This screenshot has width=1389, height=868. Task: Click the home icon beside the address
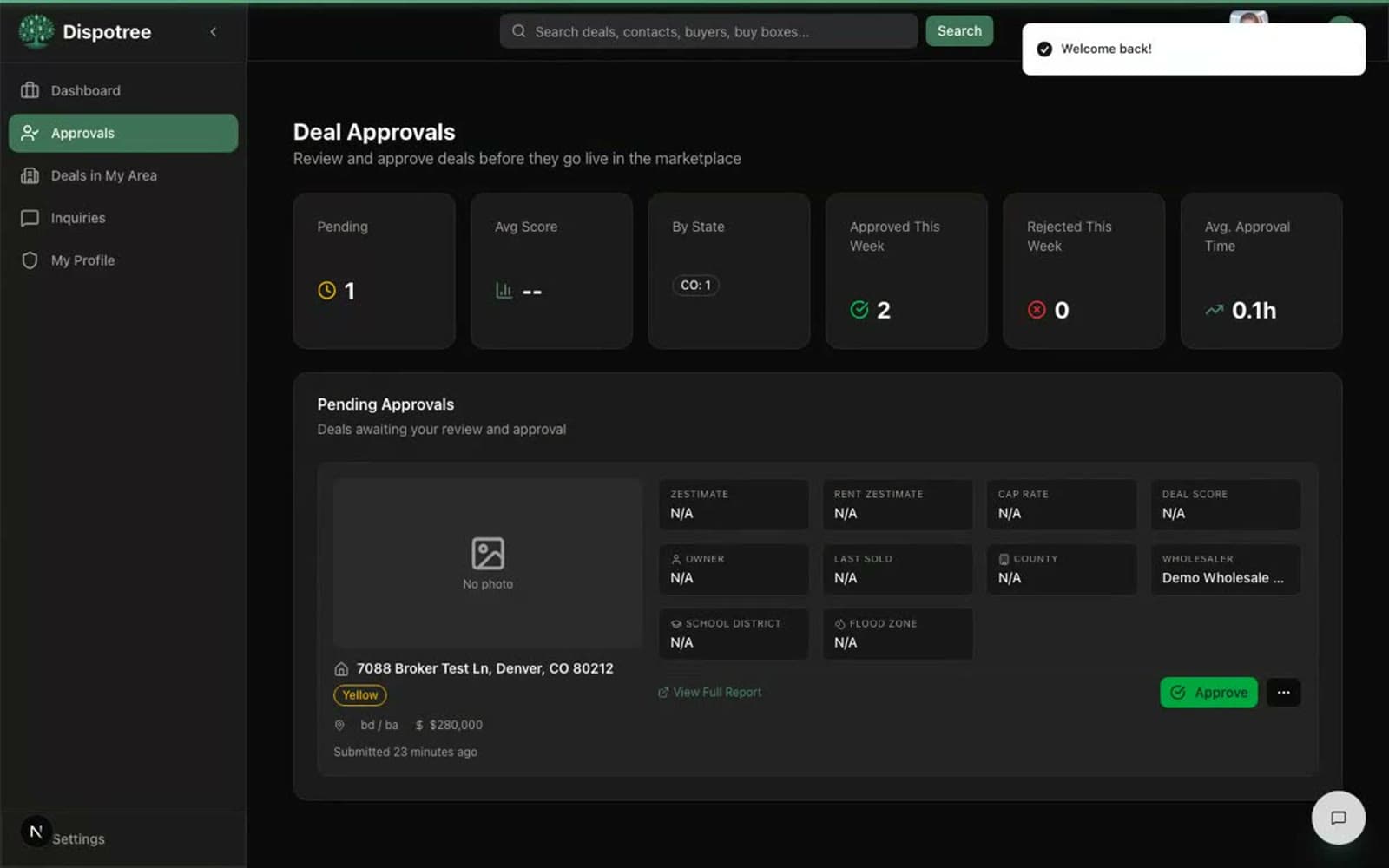341,669
